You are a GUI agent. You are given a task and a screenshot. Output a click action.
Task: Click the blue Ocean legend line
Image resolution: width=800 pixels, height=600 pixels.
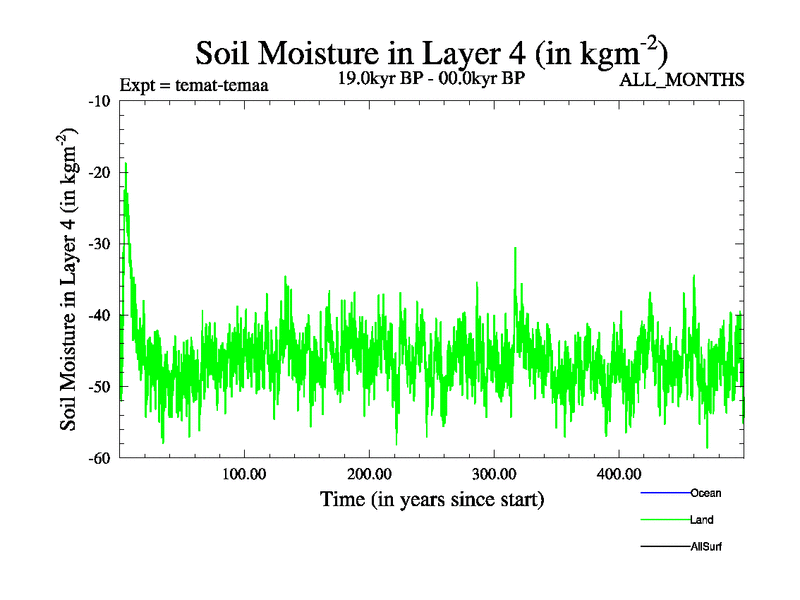pyautogui.click(x=664, y=493)
